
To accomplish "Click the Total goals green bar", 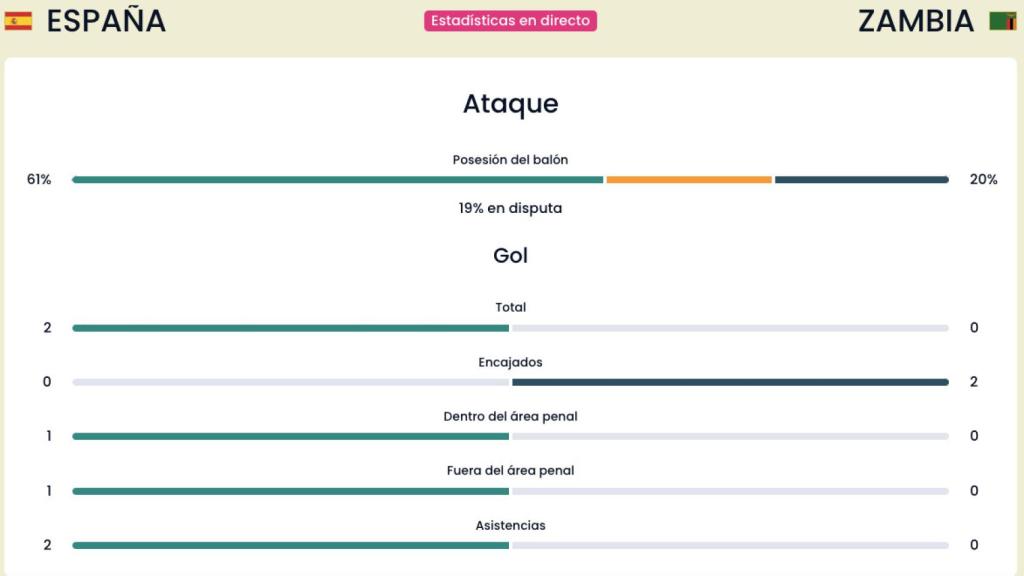I will pos(291,328).
